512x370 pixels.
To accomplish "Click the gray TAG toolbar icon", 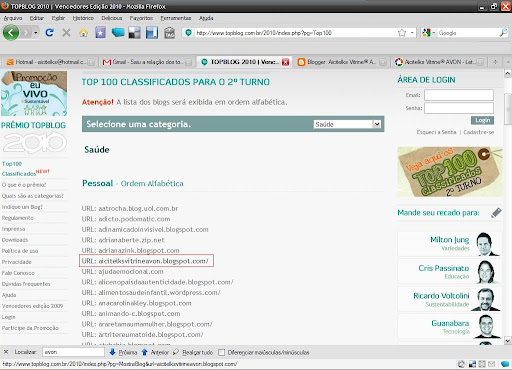I will (x=170, y=33).
